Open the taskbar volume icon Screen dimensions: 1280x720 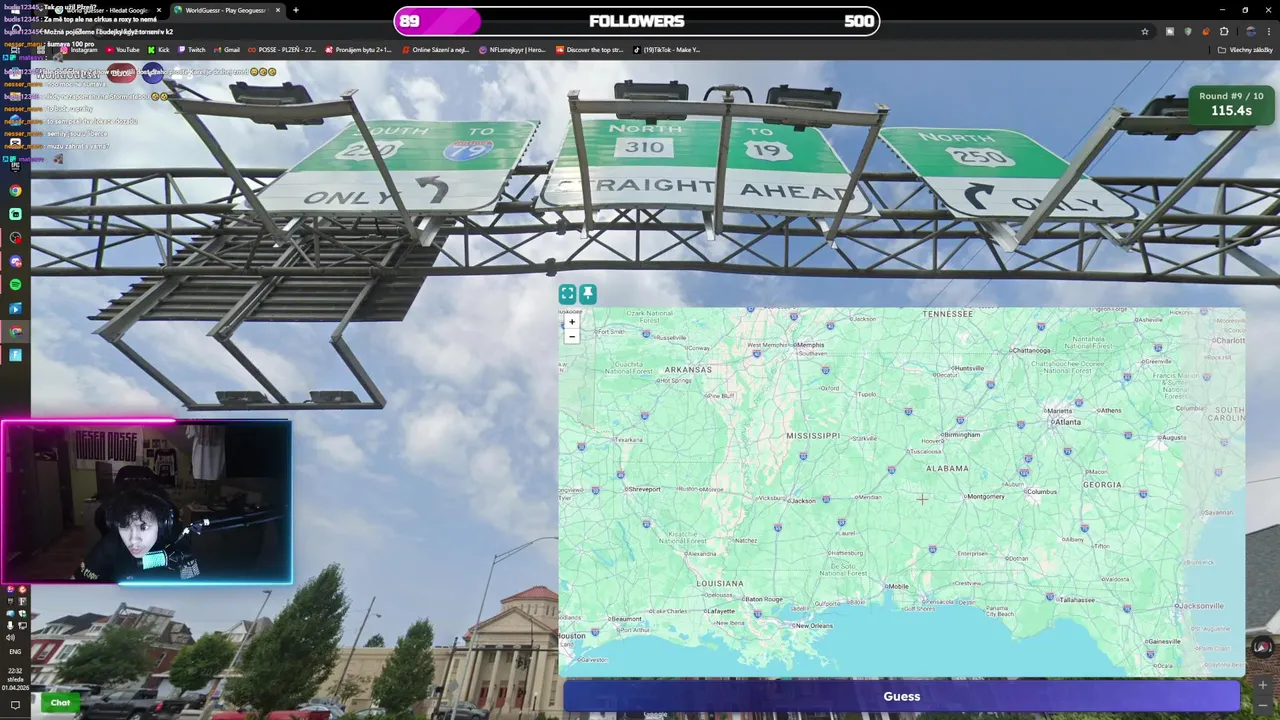point(11,637)
